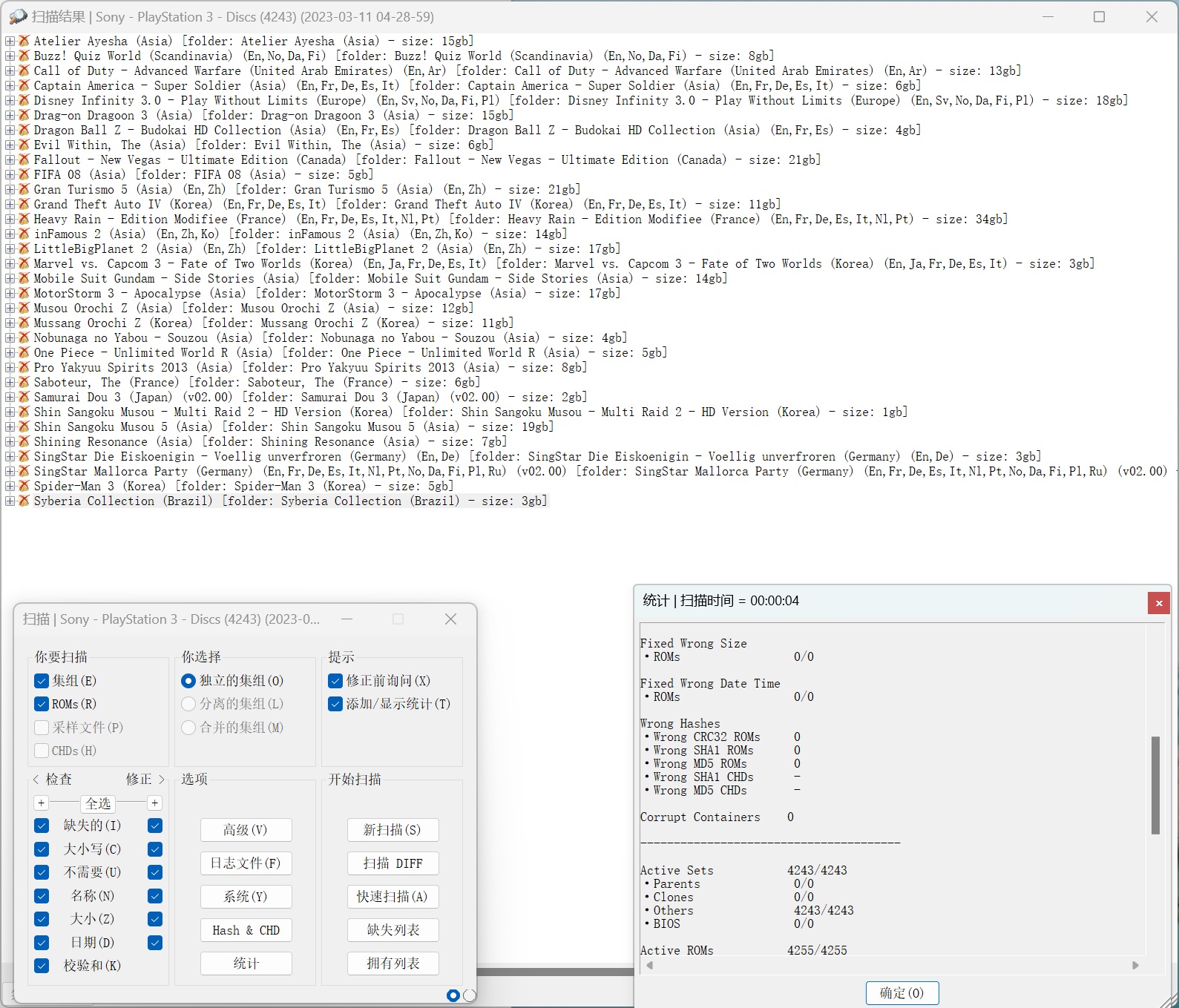
Task: Toggle the 集组(E) sets checkbox
Action: (x=42, y=681)
